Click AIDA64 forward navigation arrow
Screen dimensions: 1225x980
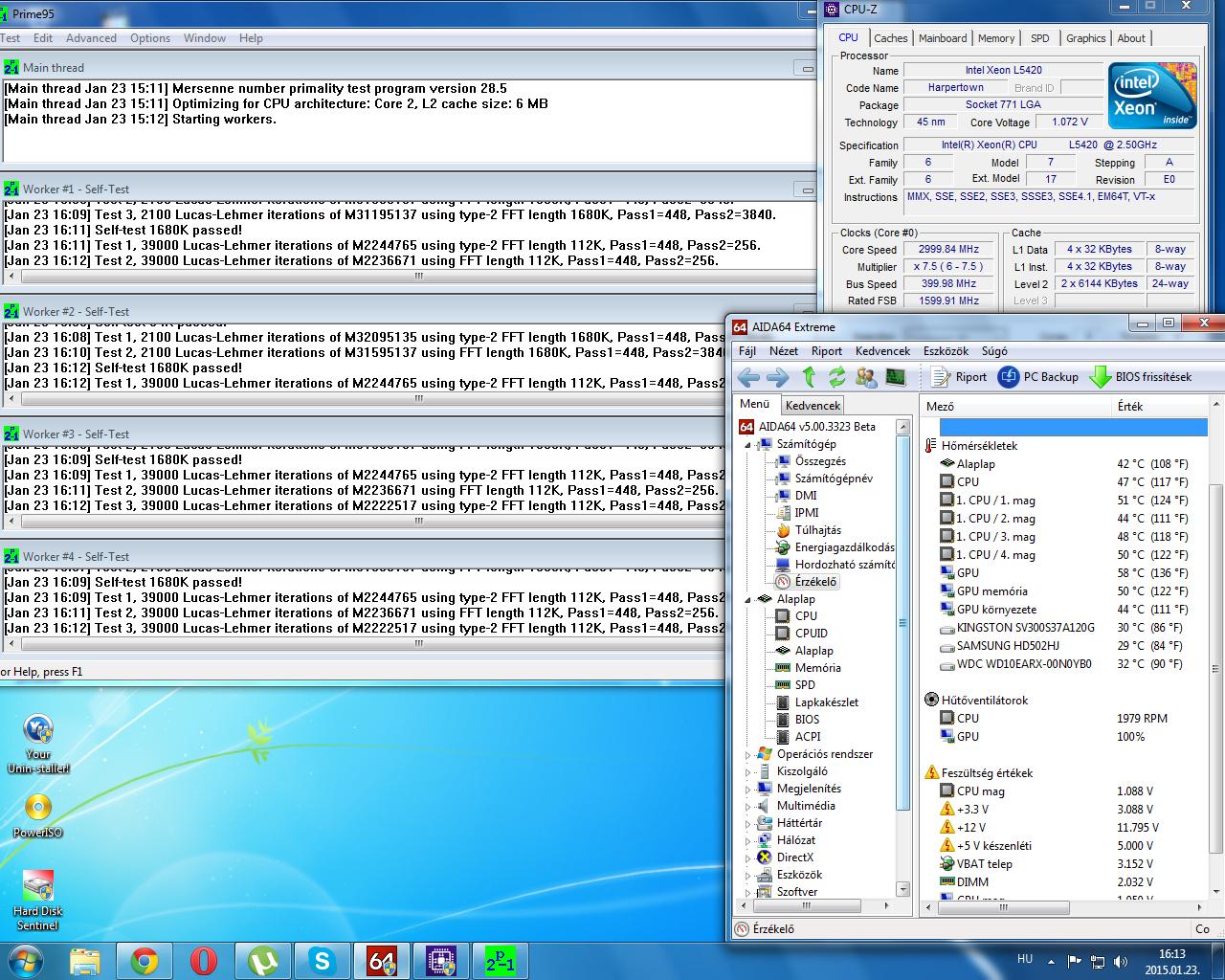click(778, 377)
